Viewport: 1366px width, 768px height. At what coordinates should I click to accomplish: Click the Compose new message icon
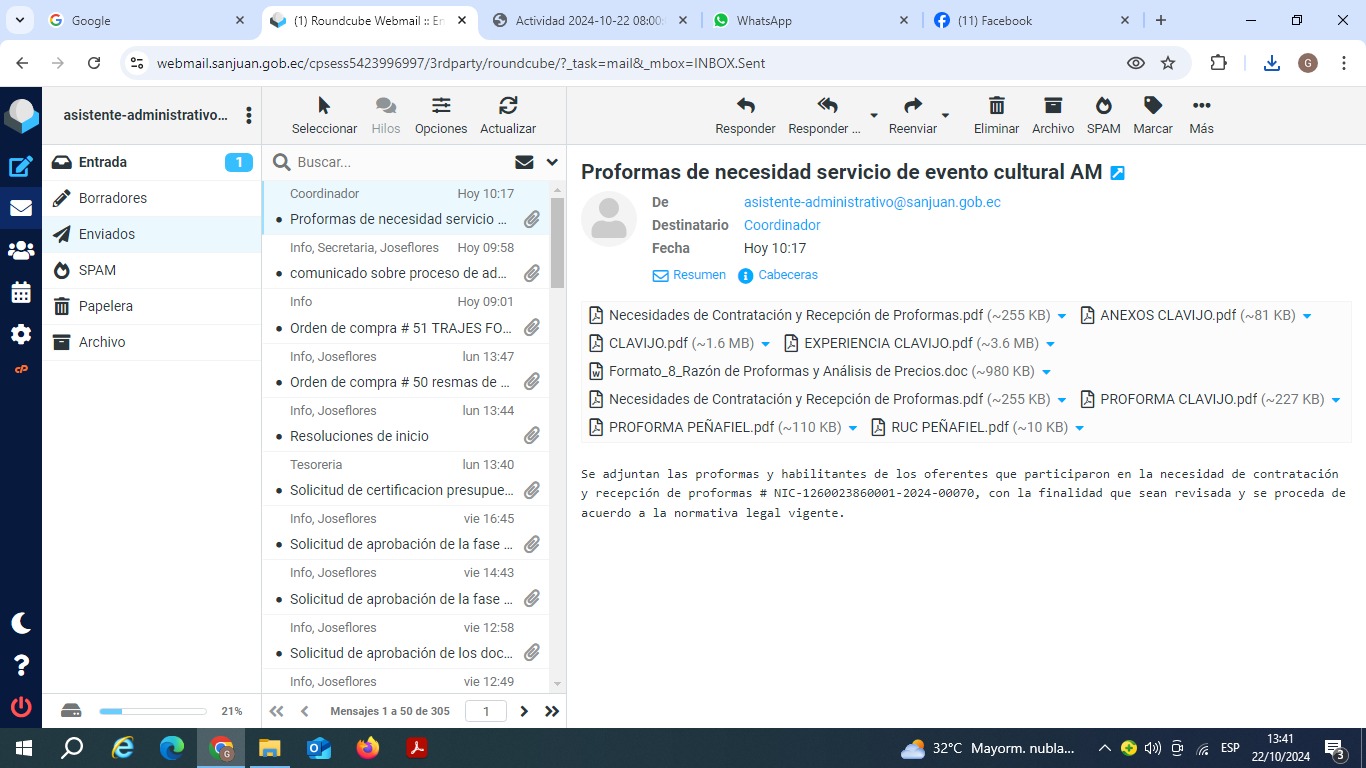pyautogui.click(x=21, y=167)
